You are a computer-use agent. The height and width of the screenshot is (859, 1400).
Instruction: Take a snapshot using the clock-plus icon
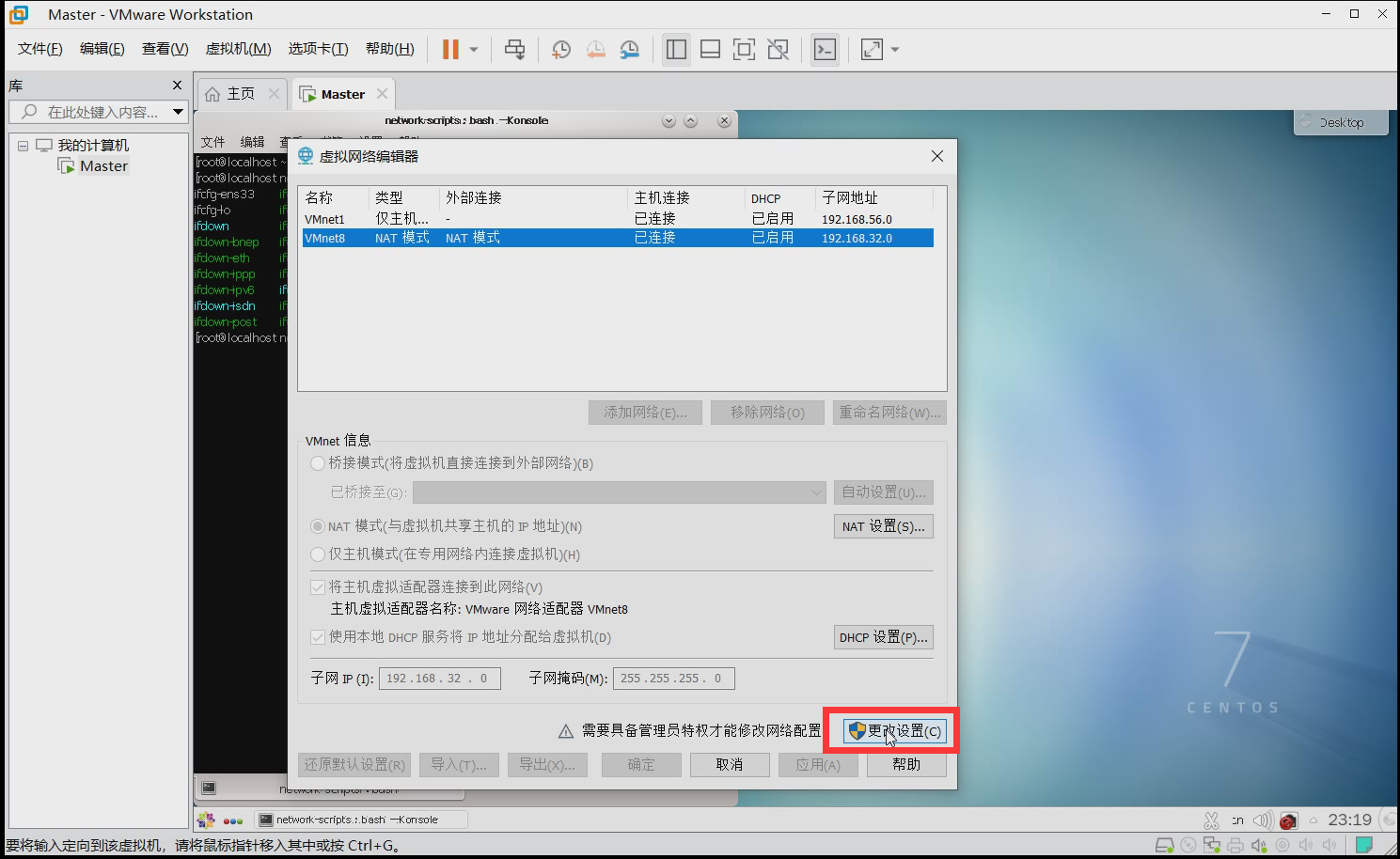coord(561,50)
